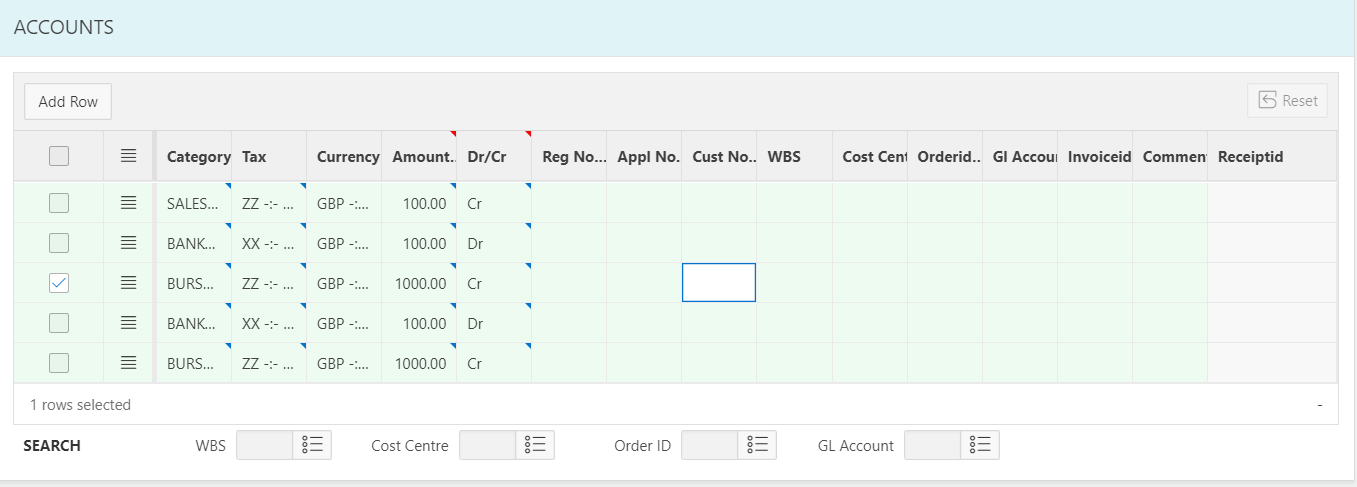Viewport: 1357px width, 487px height.
Task: Focus the Order ID search input field
Action: 710,445
